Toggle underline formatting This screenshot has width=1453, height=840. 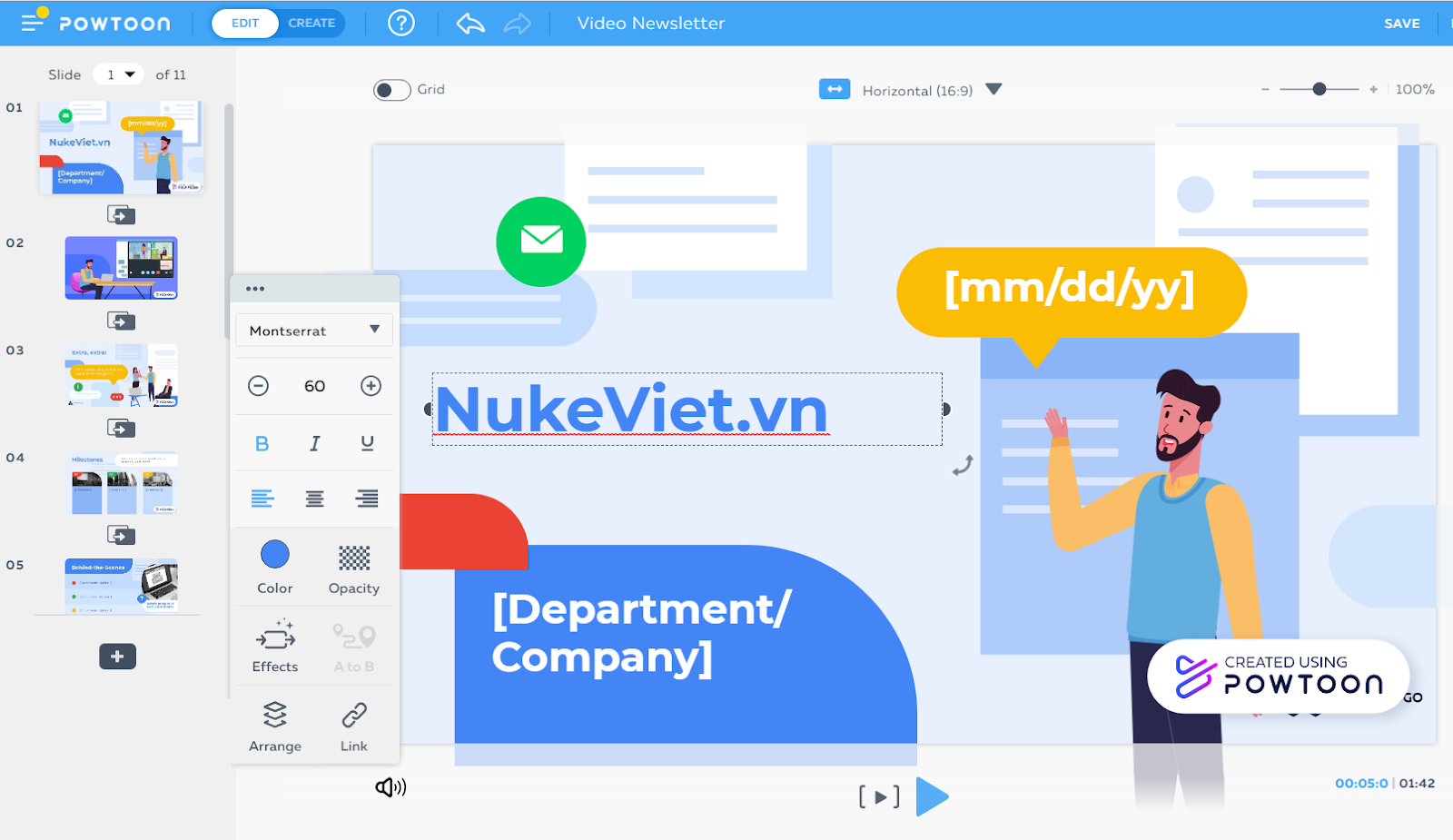[367, 443]
